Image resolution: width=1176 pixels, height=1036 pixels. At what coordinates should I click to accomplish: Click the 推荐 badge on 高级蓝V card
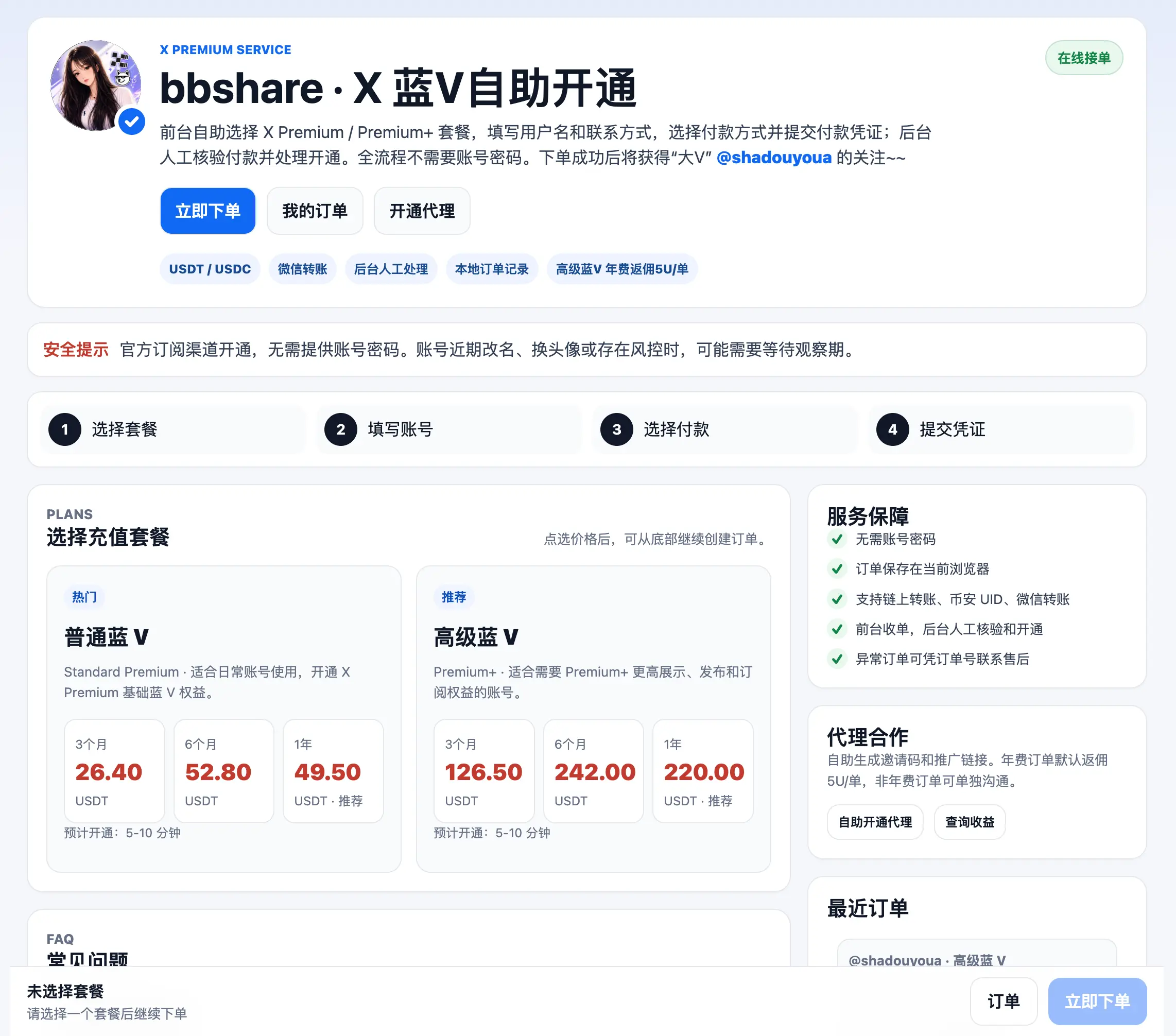pos(454,597)
